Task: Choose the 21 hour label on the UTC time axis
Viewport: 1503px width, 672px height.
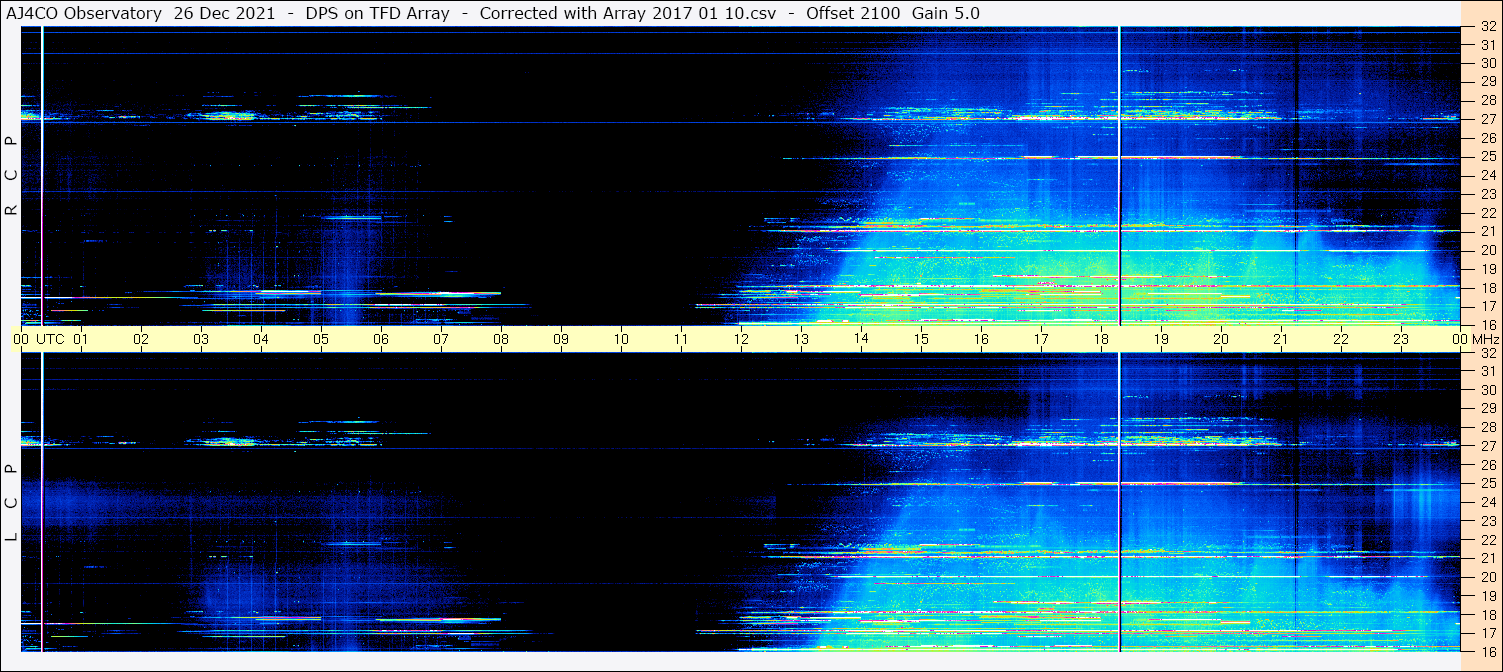Action: 1281,339
